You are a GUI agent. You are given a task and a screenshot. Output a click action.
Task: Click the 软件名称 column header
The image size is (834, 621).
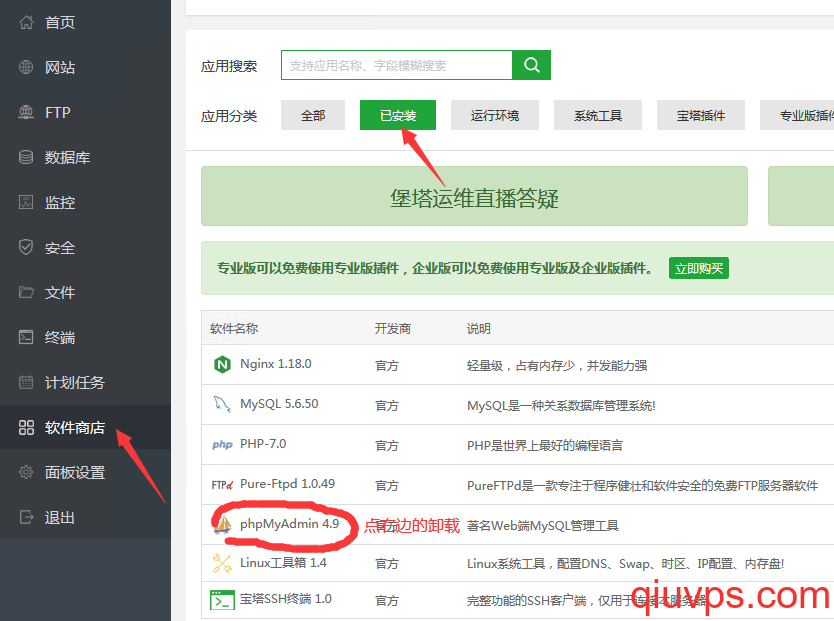click(x=234, y=329)
